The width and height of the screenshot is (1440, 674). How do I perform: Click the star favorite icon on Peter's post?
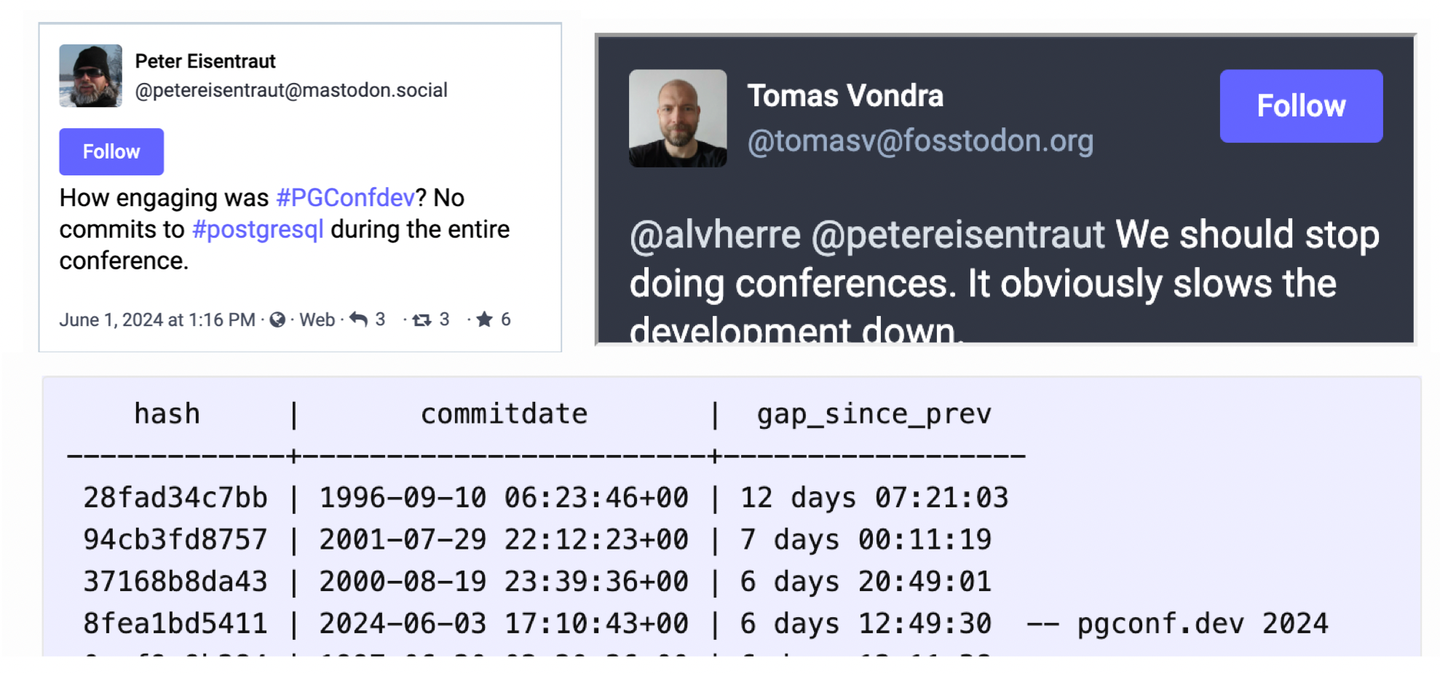coord(485,320)
